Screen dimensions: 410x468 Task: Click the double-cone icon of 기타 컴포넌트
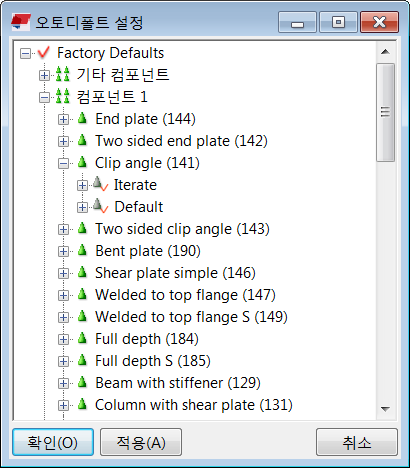63,74
